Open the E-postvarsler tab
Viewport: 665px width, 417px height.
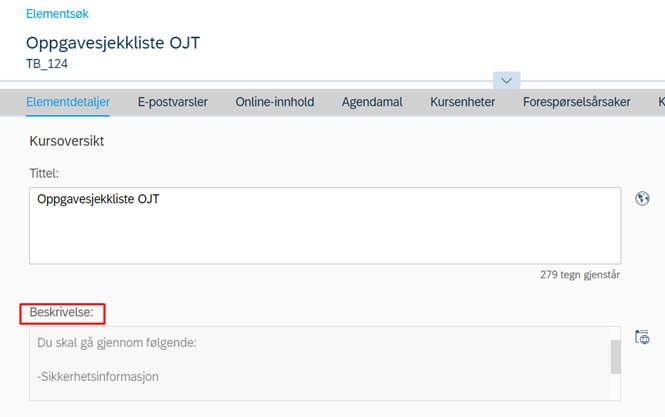173,102
